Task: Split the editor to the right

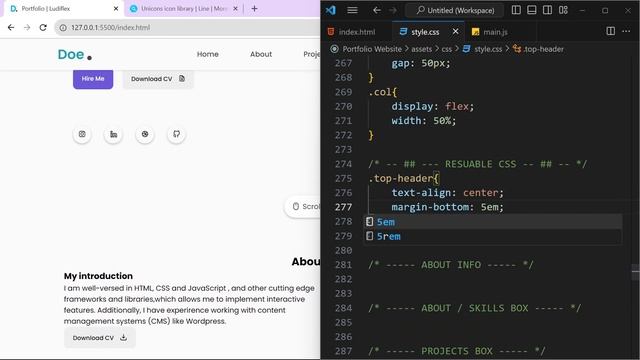Action: click(x=611, y=31)
